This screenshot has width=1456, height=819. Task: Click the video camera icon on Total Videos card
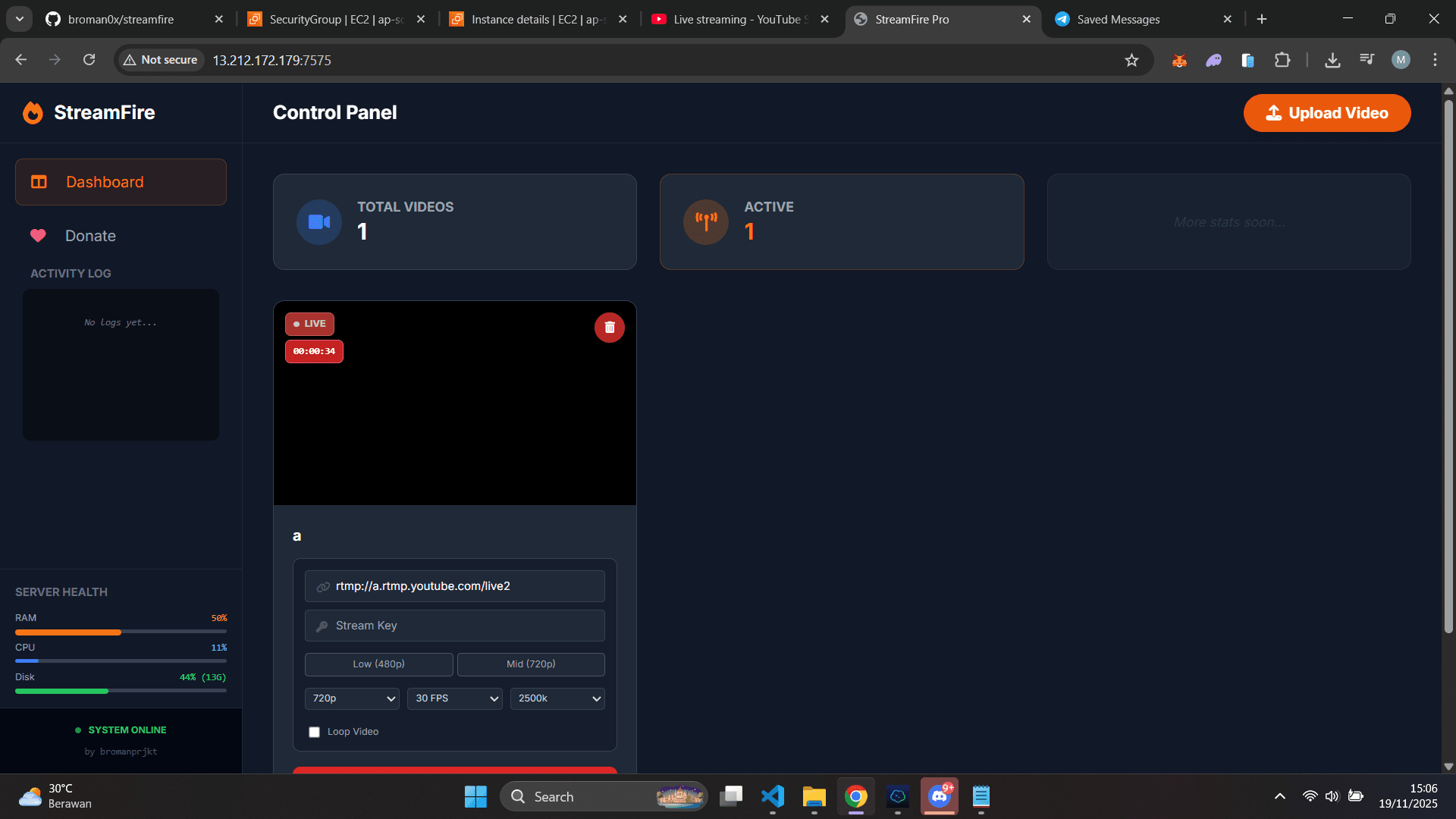point(318,221)
